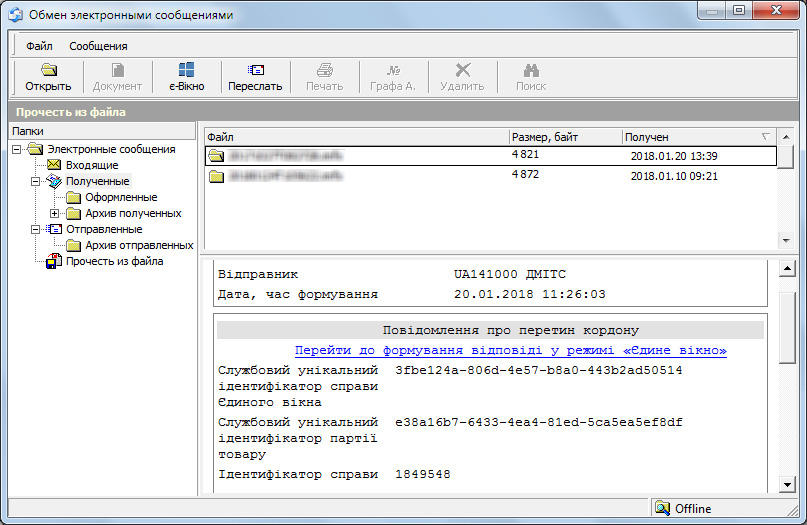Viewport: 807px width, 525px height.
Task: Click the Документ toolbar icon
Action: click(117, 69)
